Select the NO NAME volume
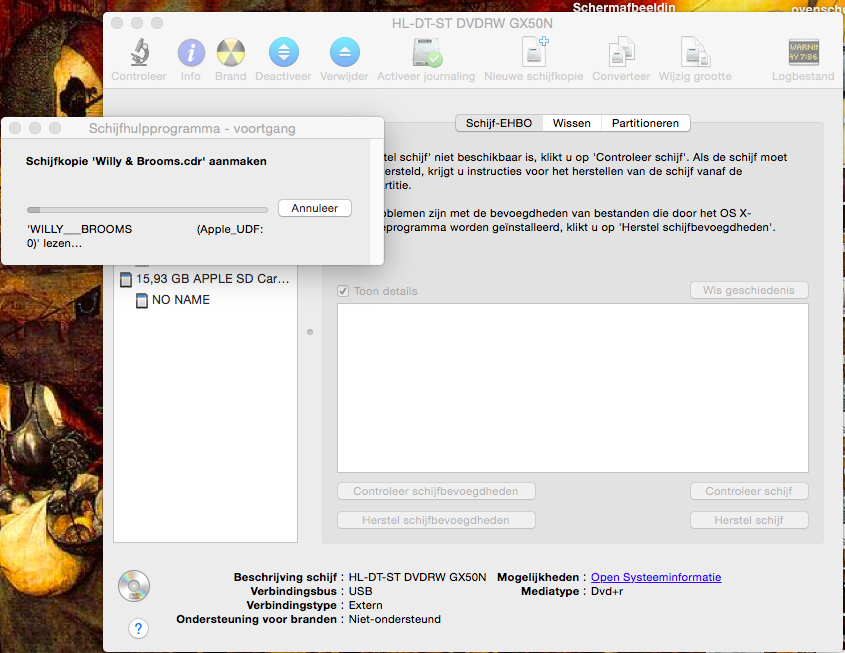Viewport: 845px width, 653px height. pos(180,299)
